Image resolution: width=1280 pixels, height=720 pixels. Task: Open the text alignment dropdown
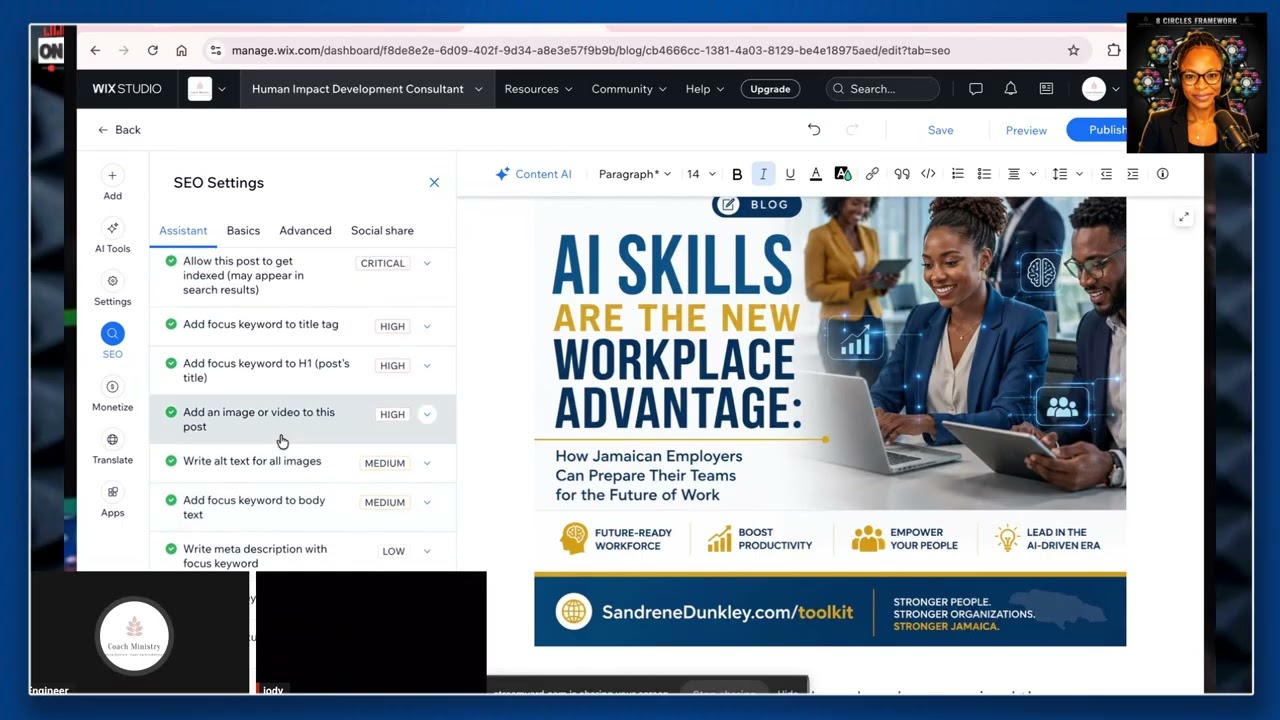click(1021, 174)
